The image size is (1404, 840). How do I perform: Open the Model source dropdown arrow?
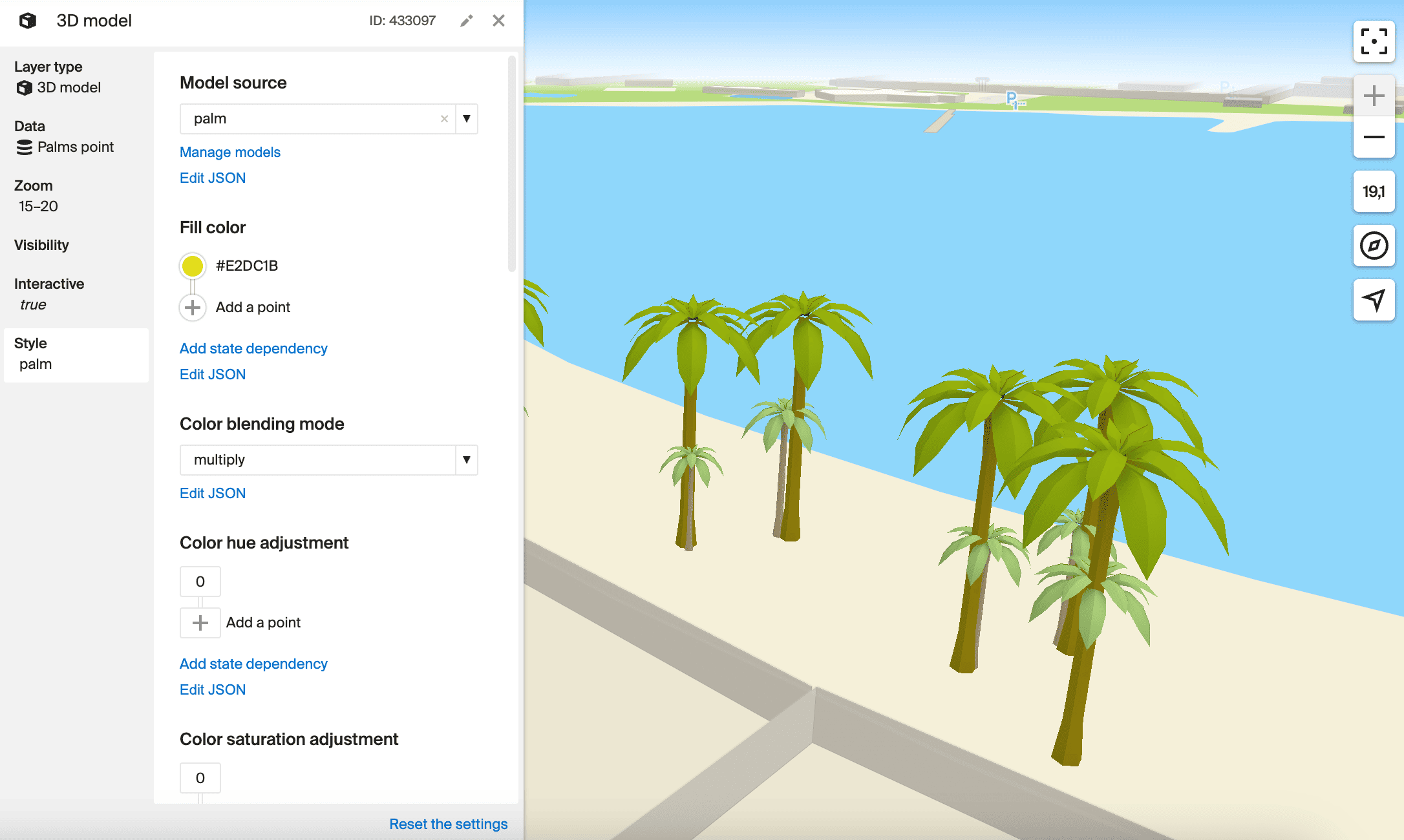pos(467,119)
